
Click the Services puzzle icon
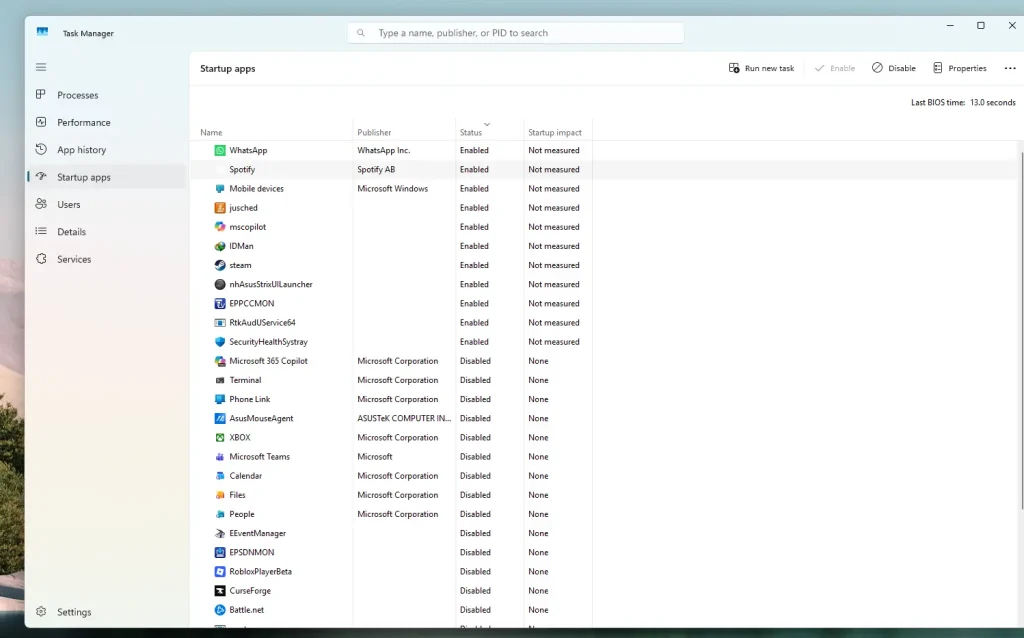[41, 259]
